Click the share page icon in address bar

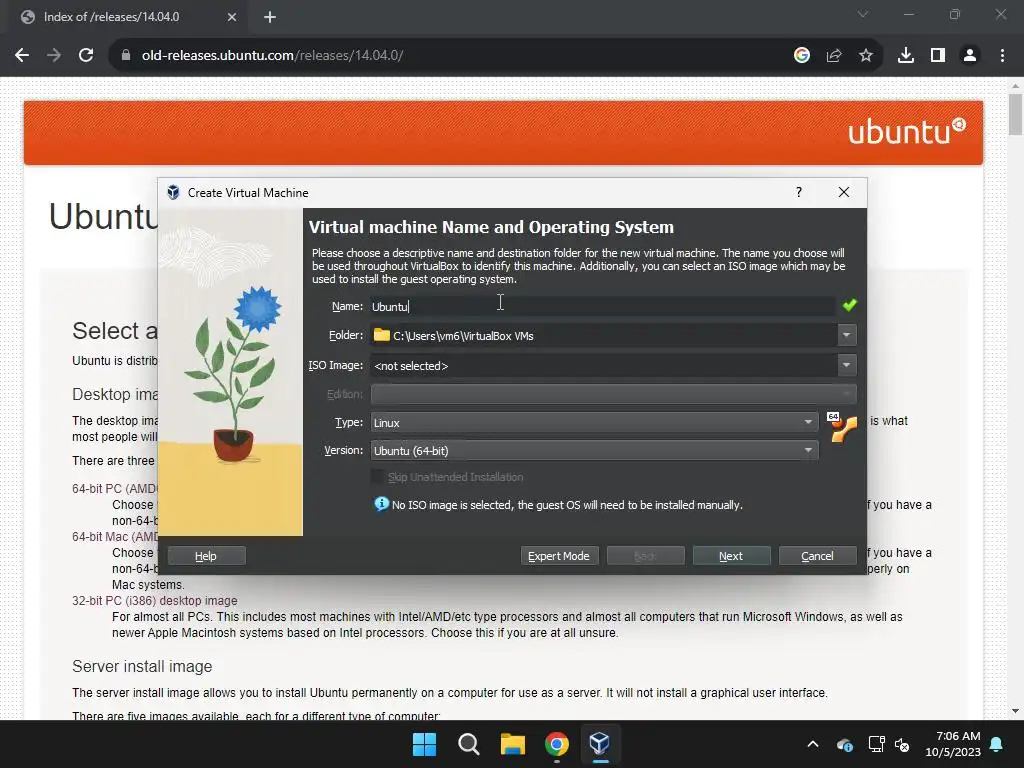[834, 56]
